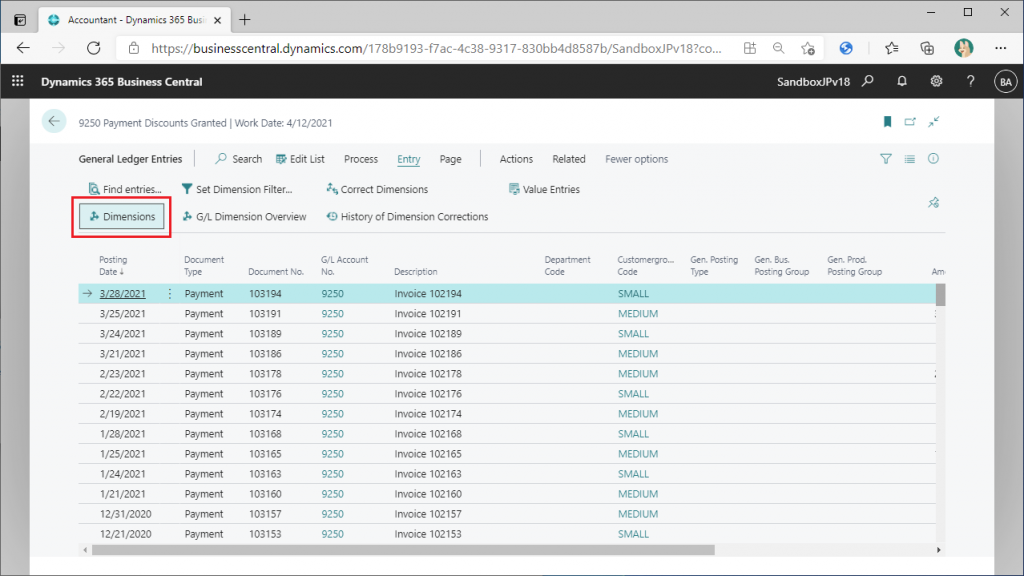1024x576 pixels.
Task: Open page in a new window
Action: tap(910, 121)
